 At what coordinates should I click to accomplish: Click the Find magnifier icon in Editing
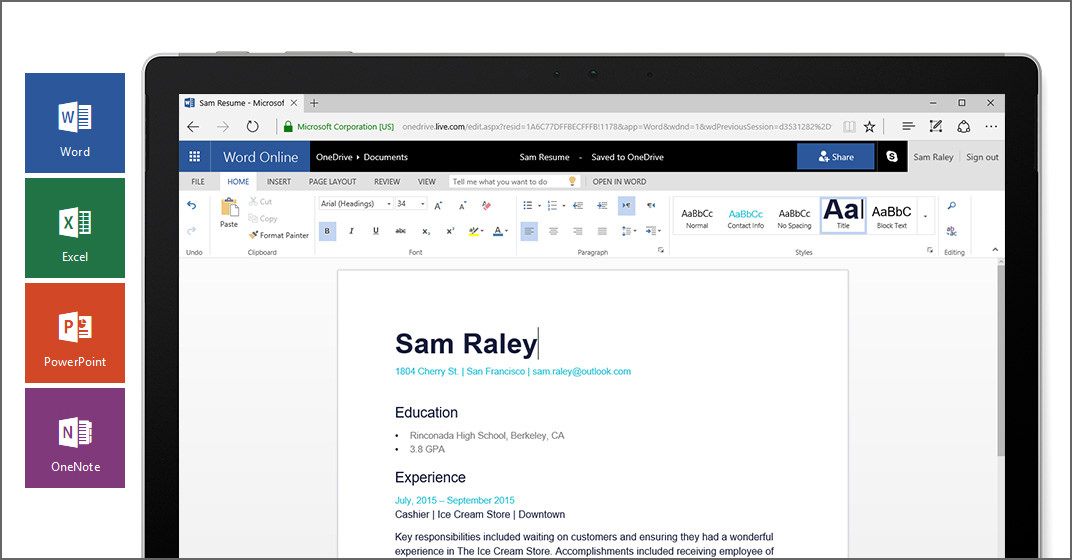[x=952, y=205]
